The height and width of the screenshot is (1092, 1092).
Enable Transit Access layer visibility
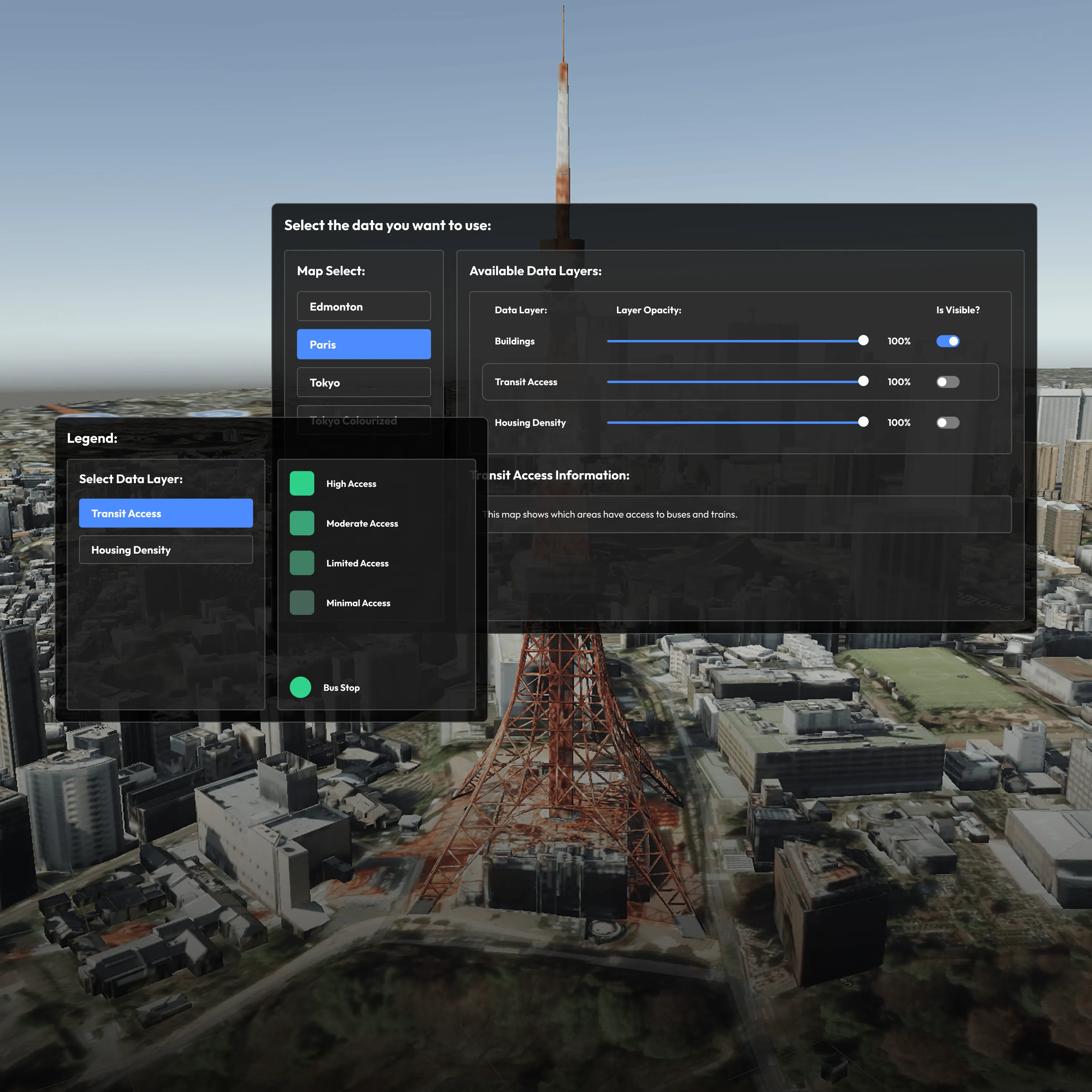[x=947, y=382]
